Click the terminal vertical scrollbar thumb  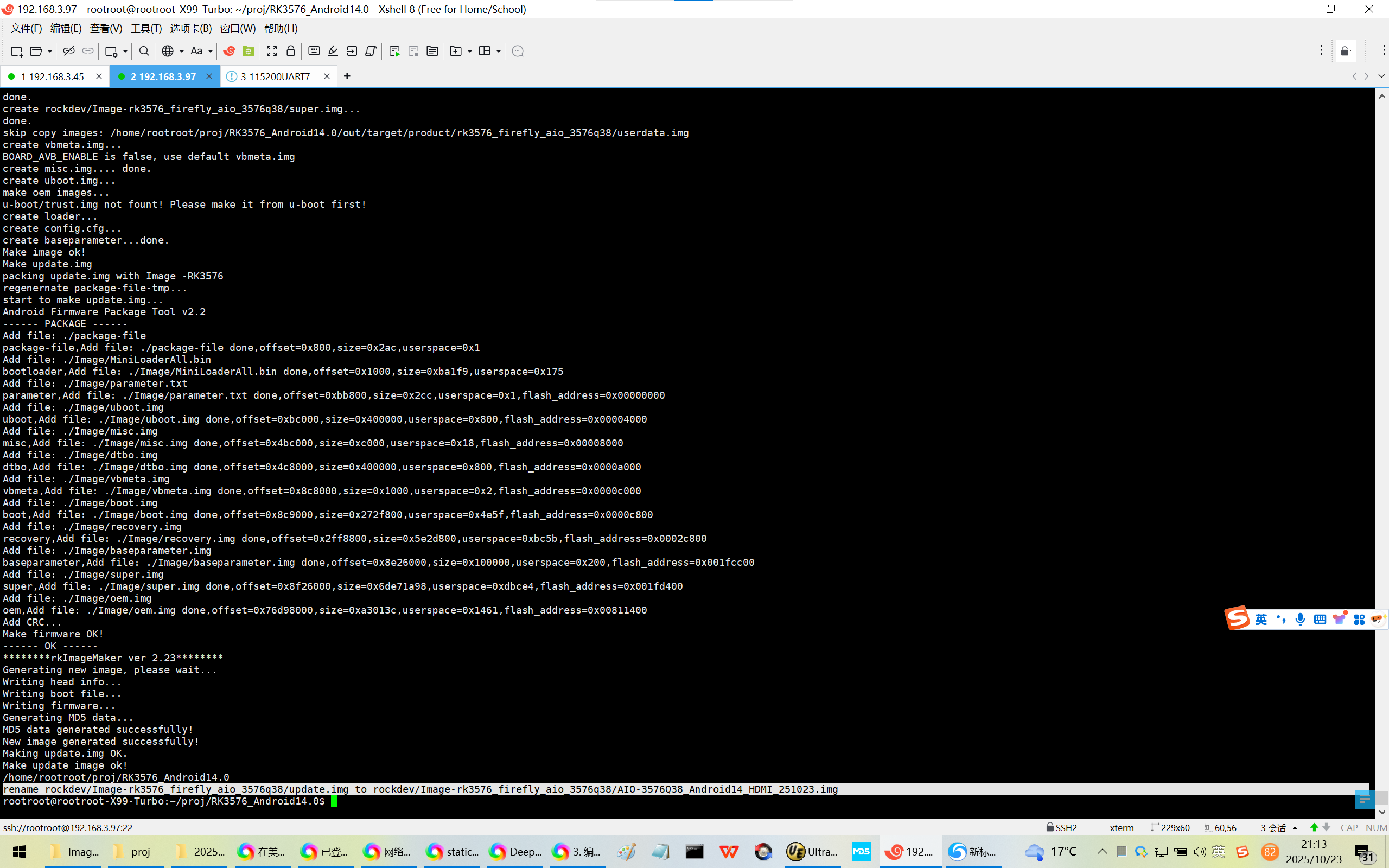(x=1381, y=797)
